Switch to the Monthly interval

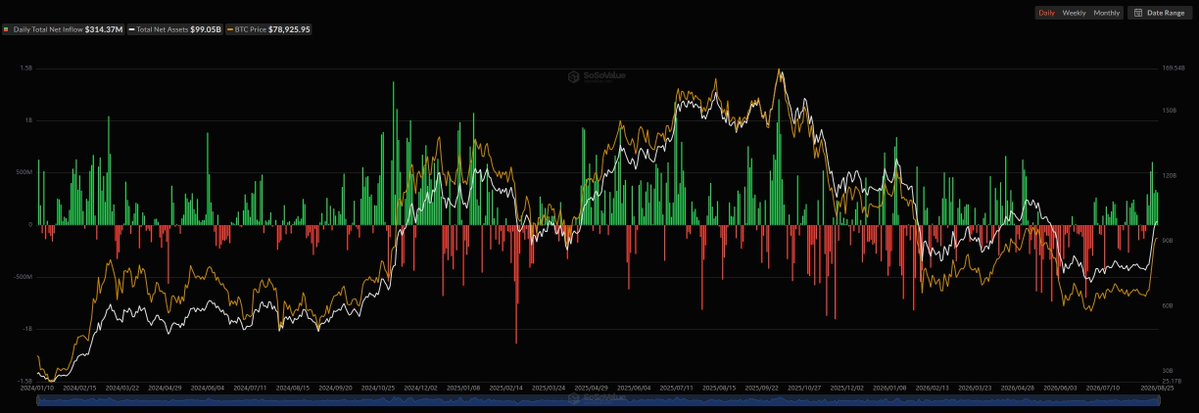1106,13
